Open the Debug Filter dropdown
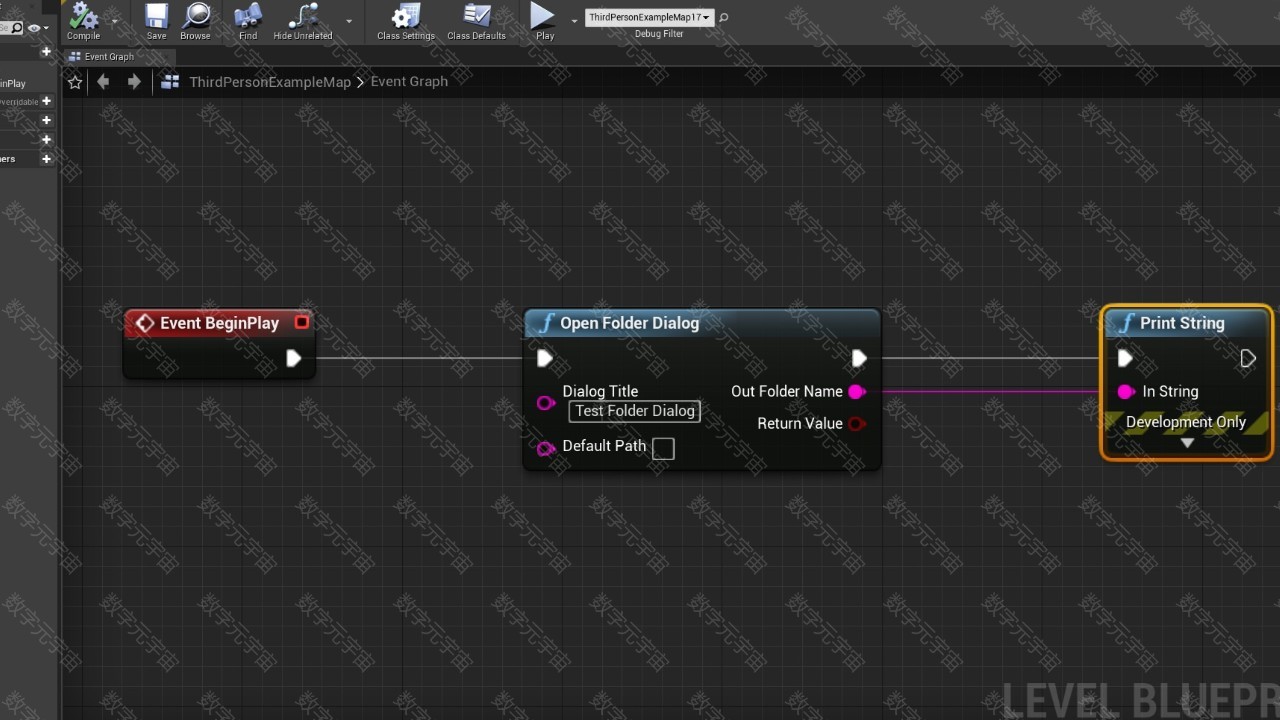 (x=649, y=17)
